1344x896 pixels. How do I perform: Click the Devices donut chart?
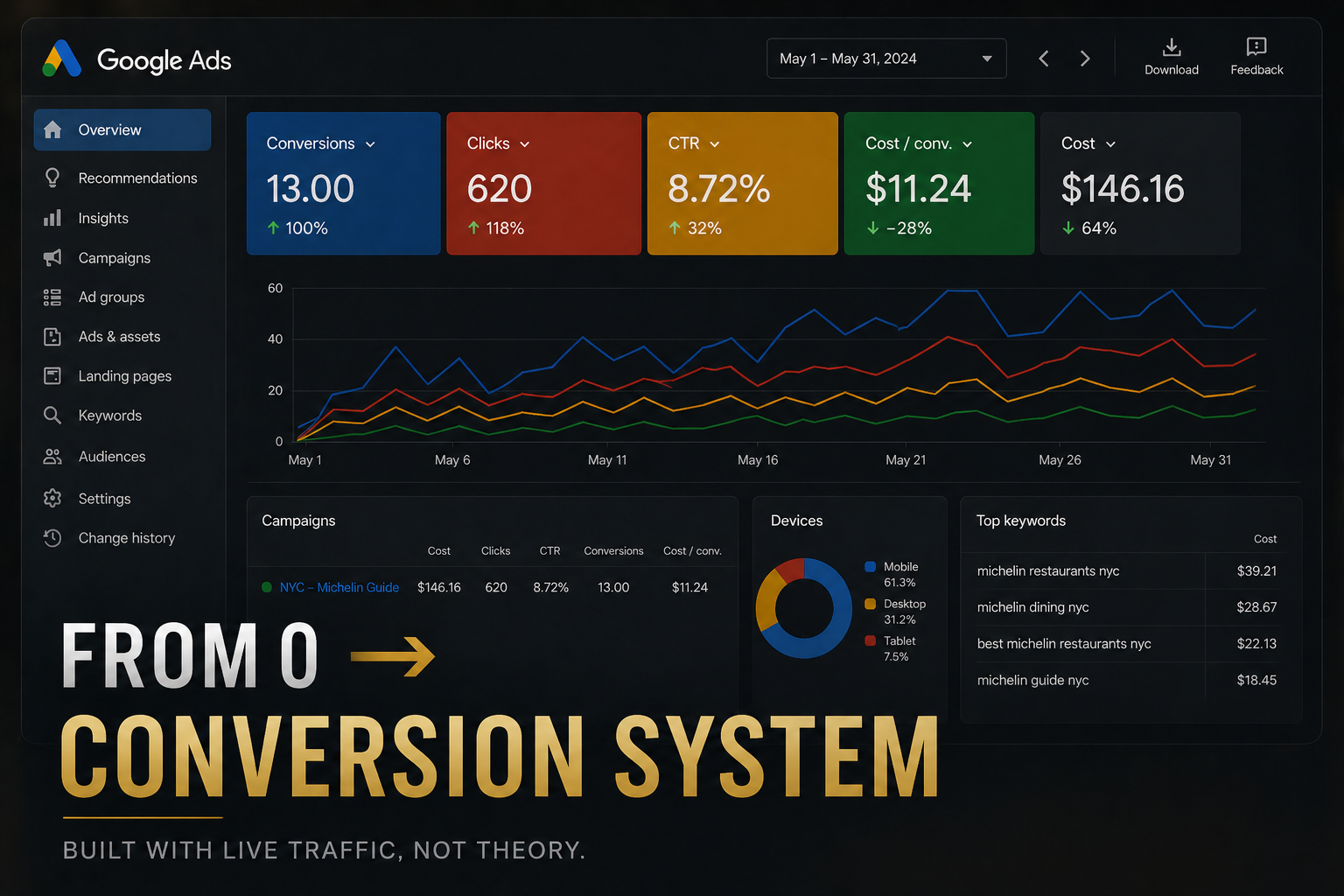click(803, 608)
